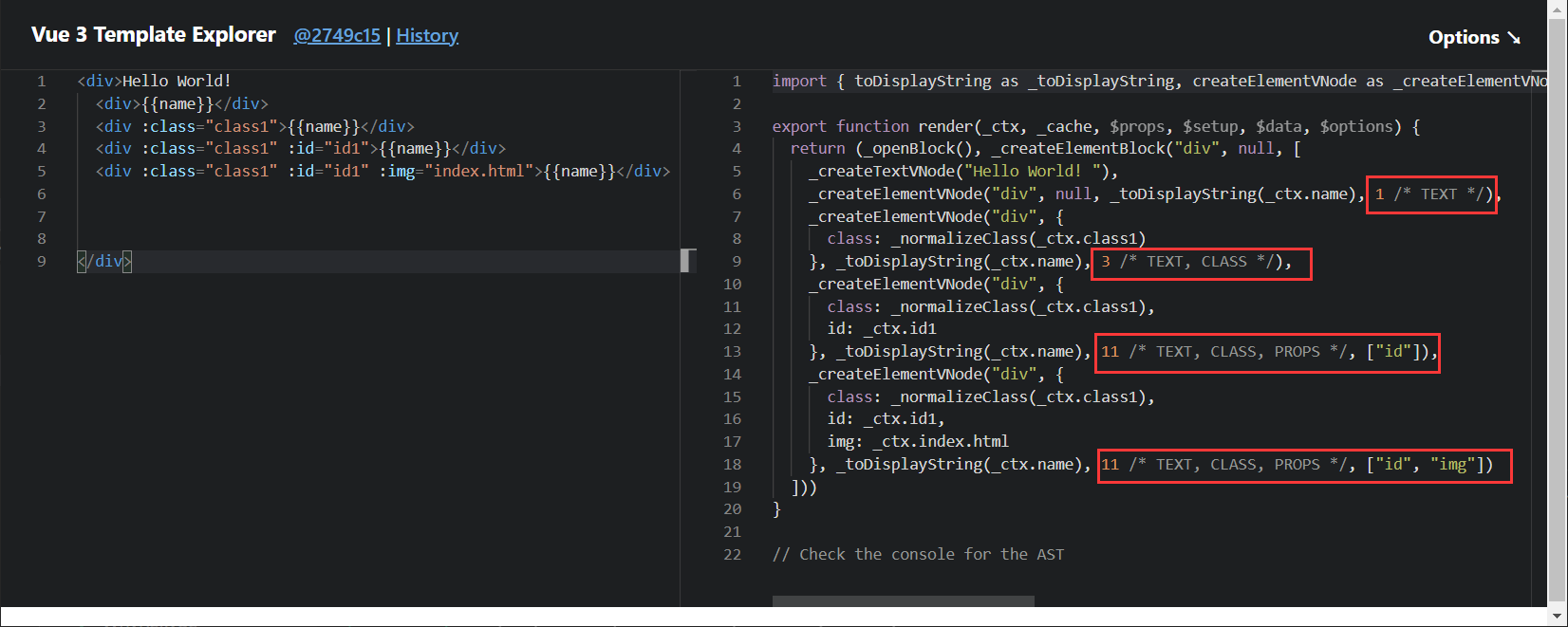
Task: Click template line with :img="index.html"
Action: pyautogui.click(x=383, y=171)
